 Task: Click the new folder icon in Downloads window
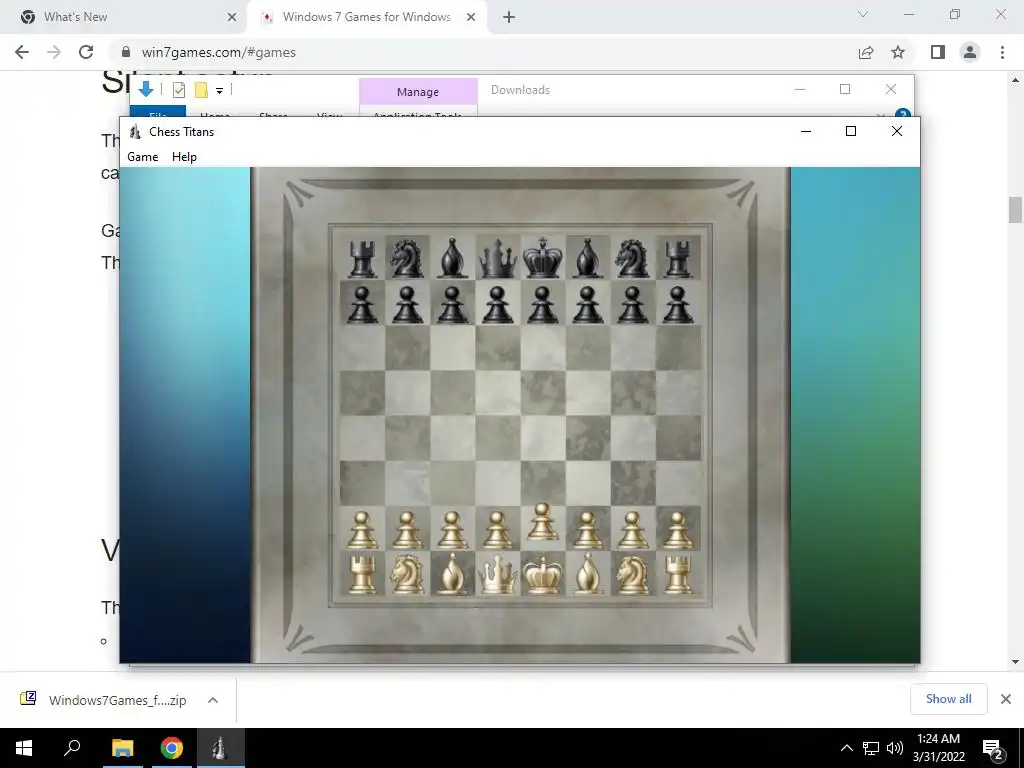click(x=201, y=90)
